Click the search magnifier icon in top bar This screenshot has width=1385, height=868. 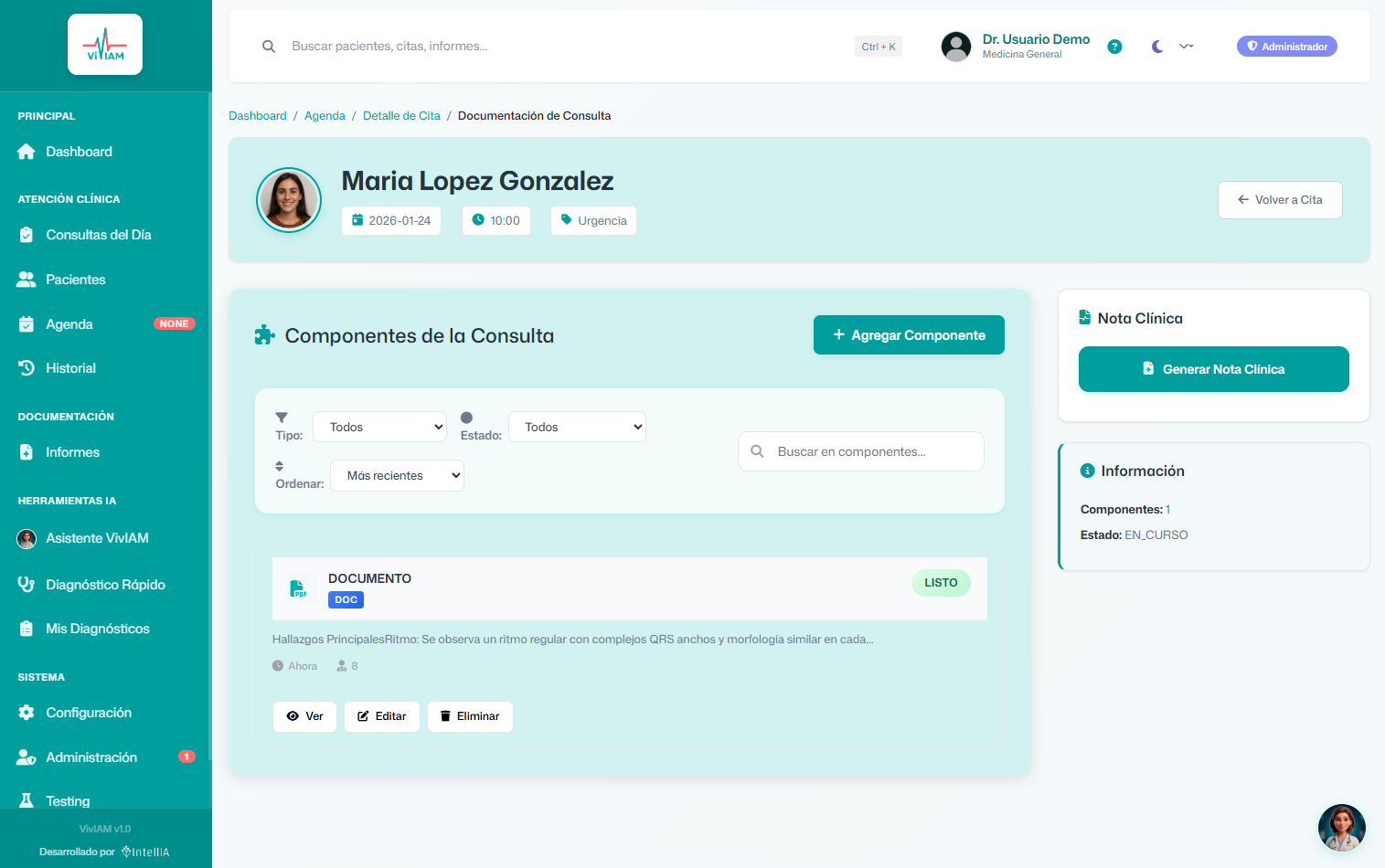point(269,46)
